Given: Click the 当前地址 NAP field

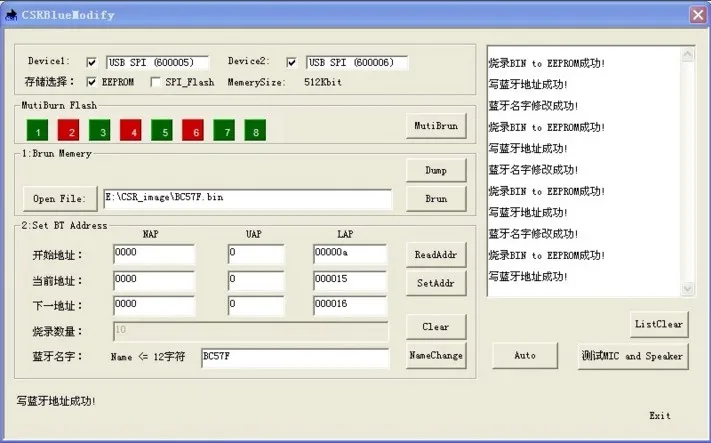Looking at the screenshot, I should click(x=154, y=281).
